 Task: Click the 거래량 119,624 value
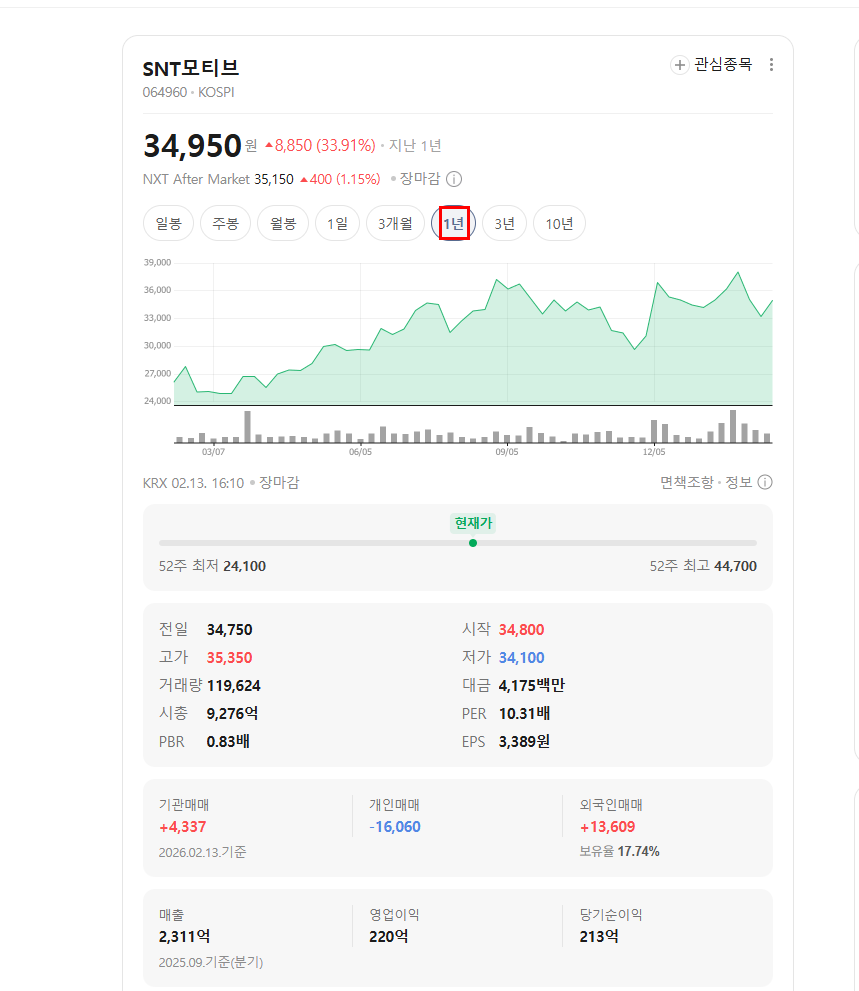[x=234, y=686]
